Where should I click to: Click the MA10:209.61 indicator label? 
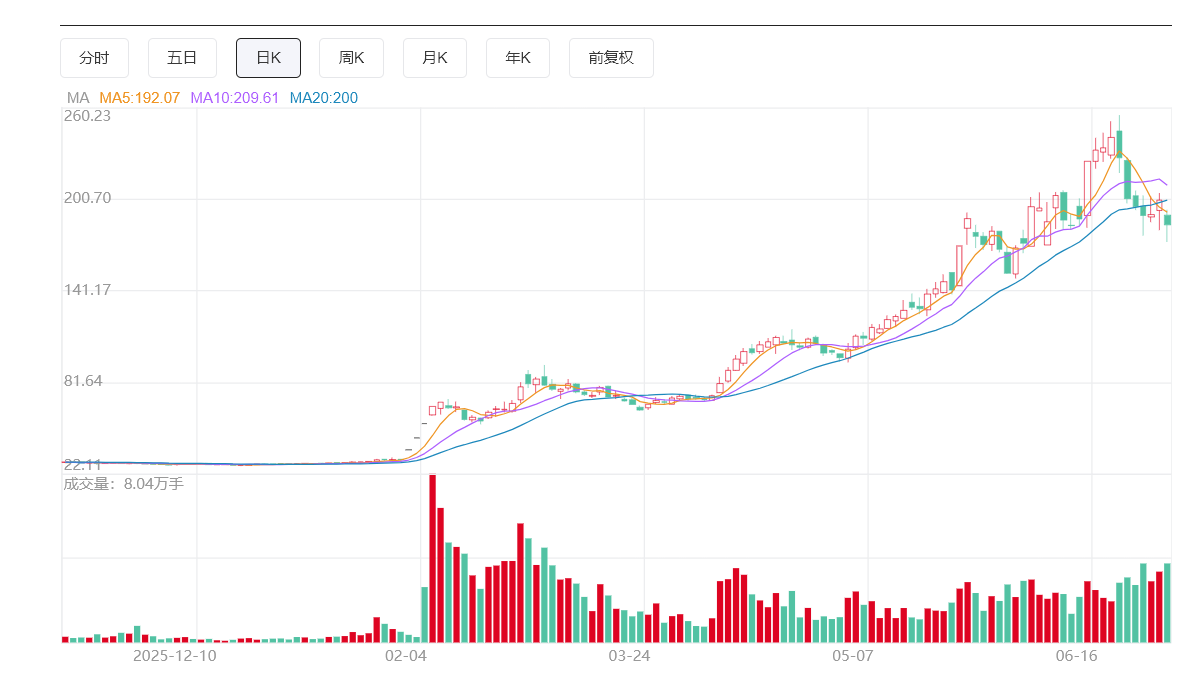point(234,97)
